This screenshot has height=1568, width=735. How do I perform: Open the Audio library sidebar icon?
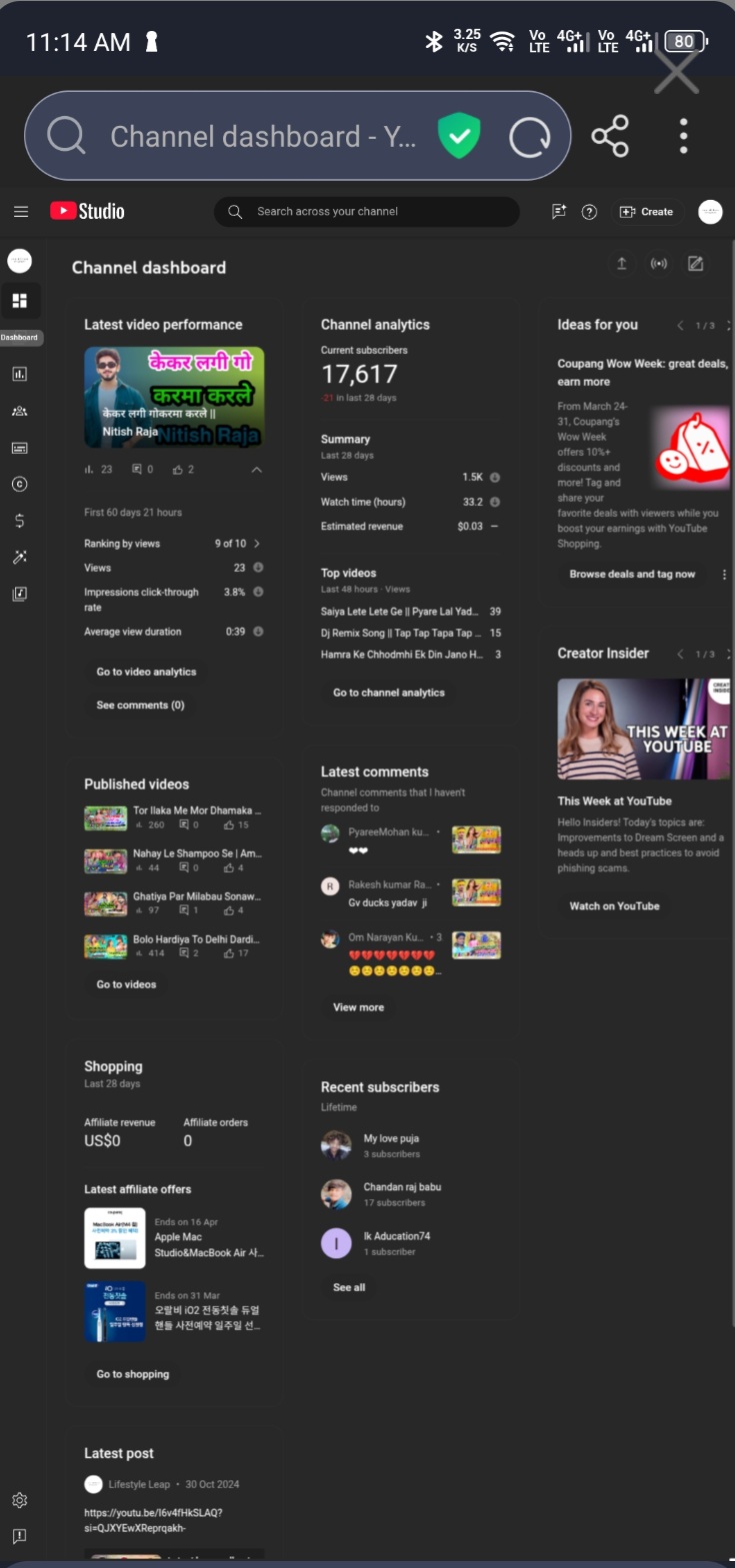tap(19, 594)
